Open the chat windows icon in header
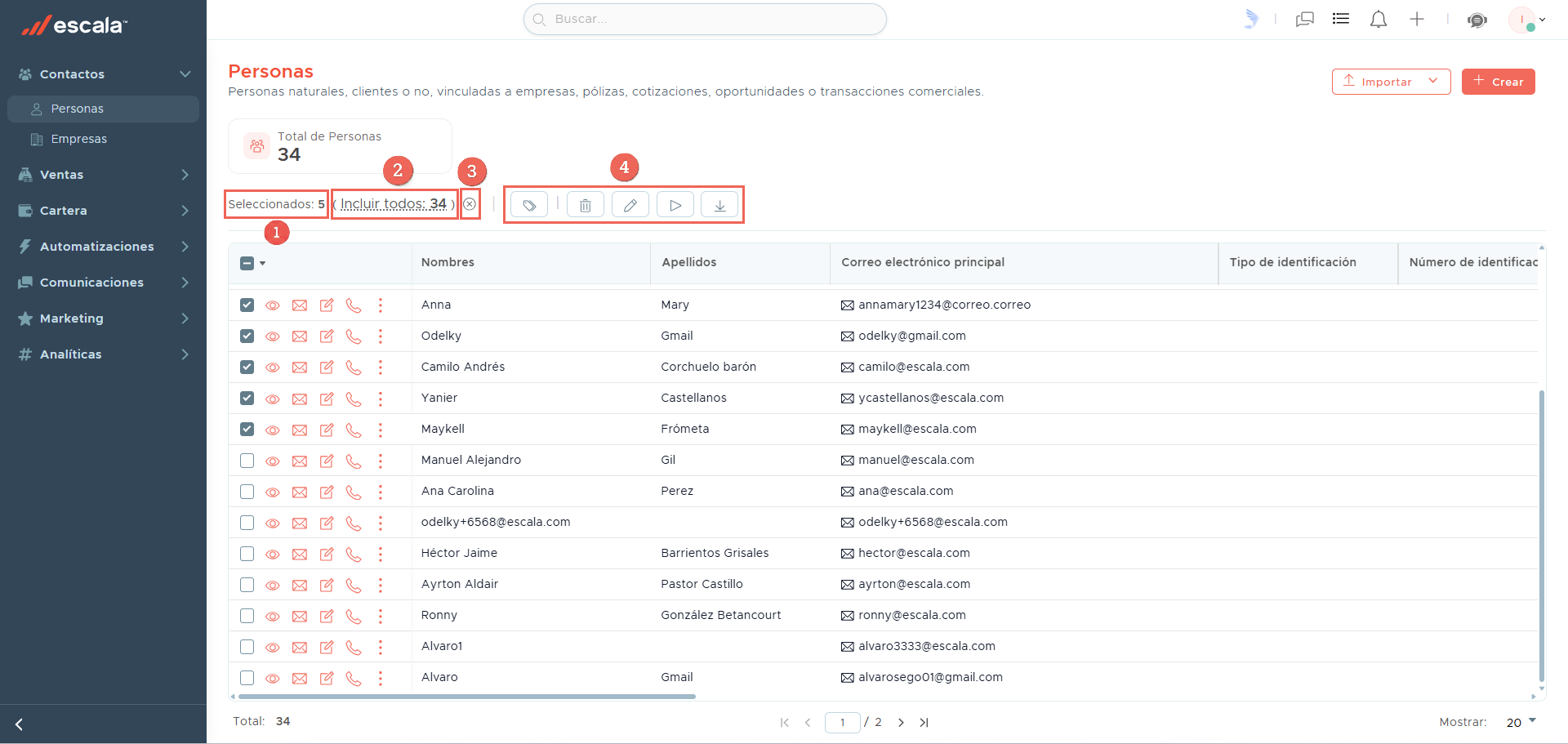The width and height of the screenshot is (1568, 744). point(1305,19)
